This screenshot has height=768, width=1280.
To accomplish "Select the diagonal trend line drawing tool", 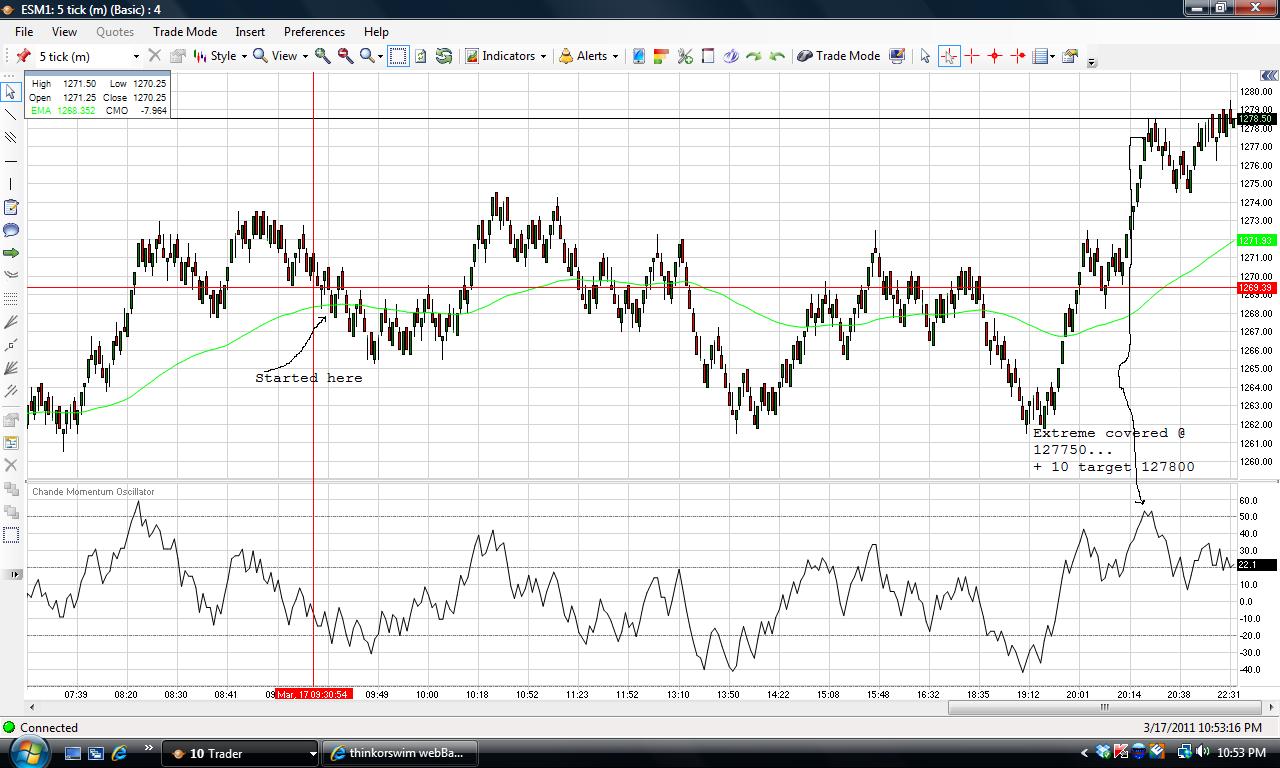I will coord(11,115).
